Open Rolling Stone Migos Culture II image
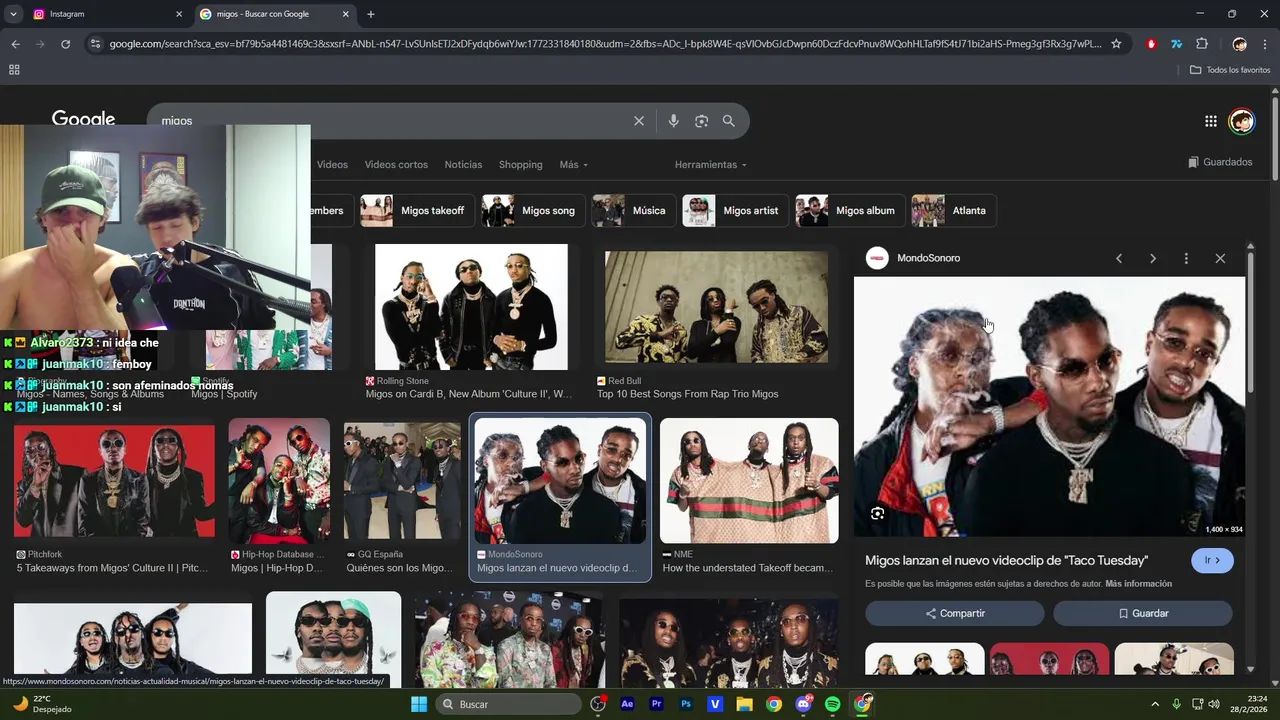1280x720 pixels. point(471,307)
